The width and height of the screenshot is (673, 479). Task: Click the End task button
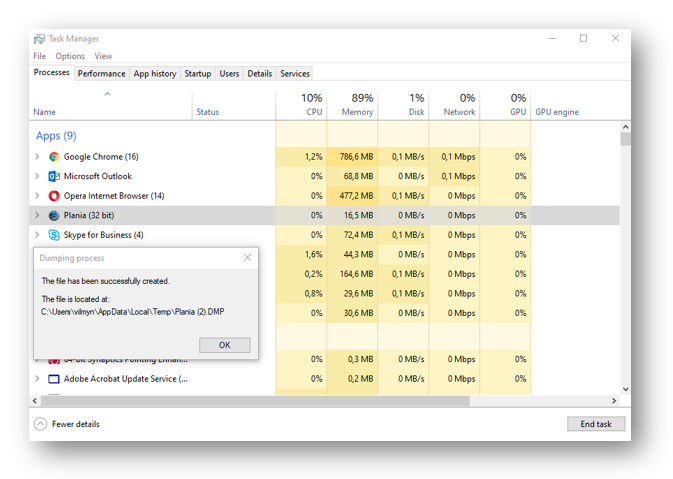tap(596, 424)
